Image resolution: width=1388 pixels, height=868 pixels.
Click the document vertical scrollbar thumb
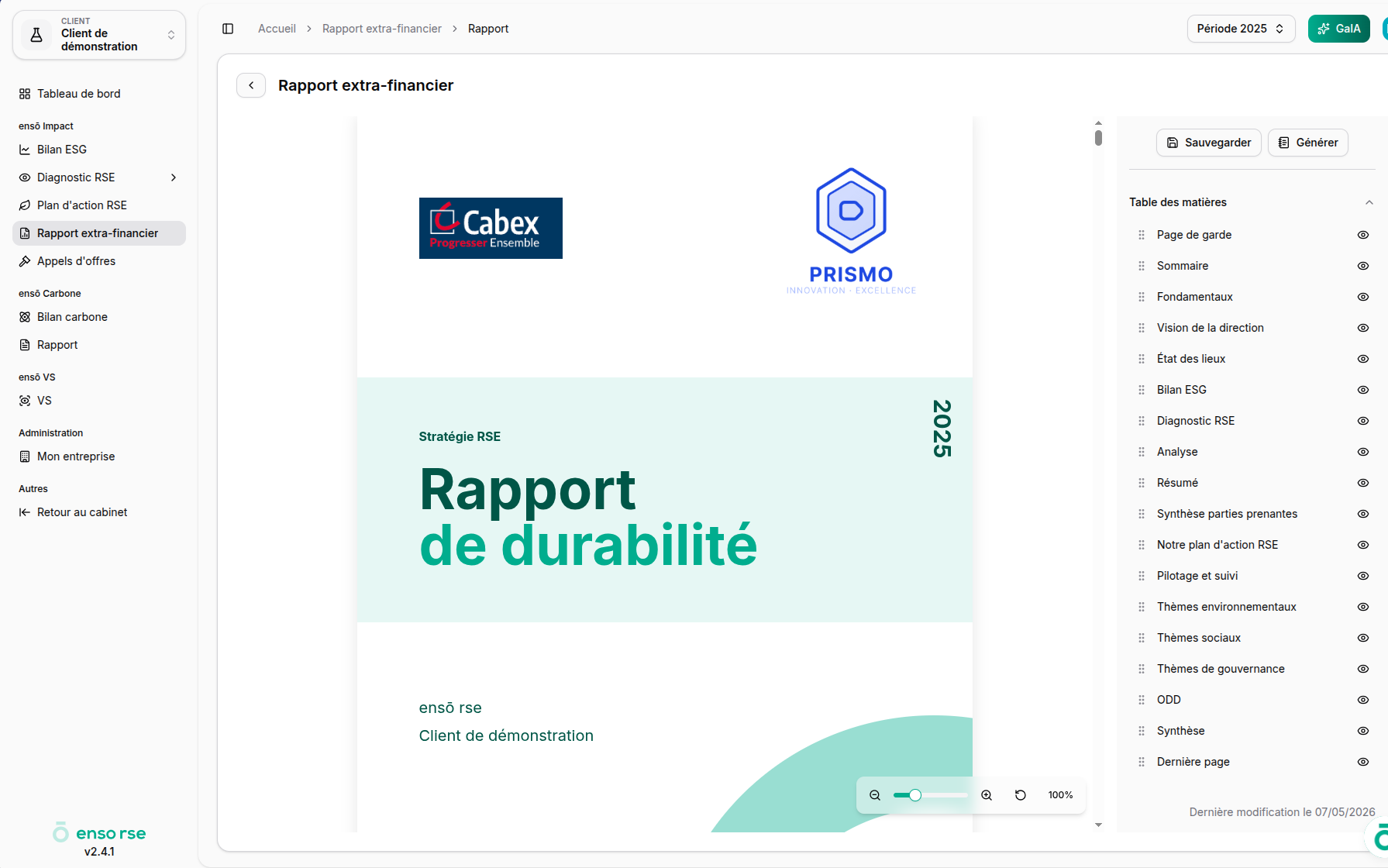[x=1098, y=138]
